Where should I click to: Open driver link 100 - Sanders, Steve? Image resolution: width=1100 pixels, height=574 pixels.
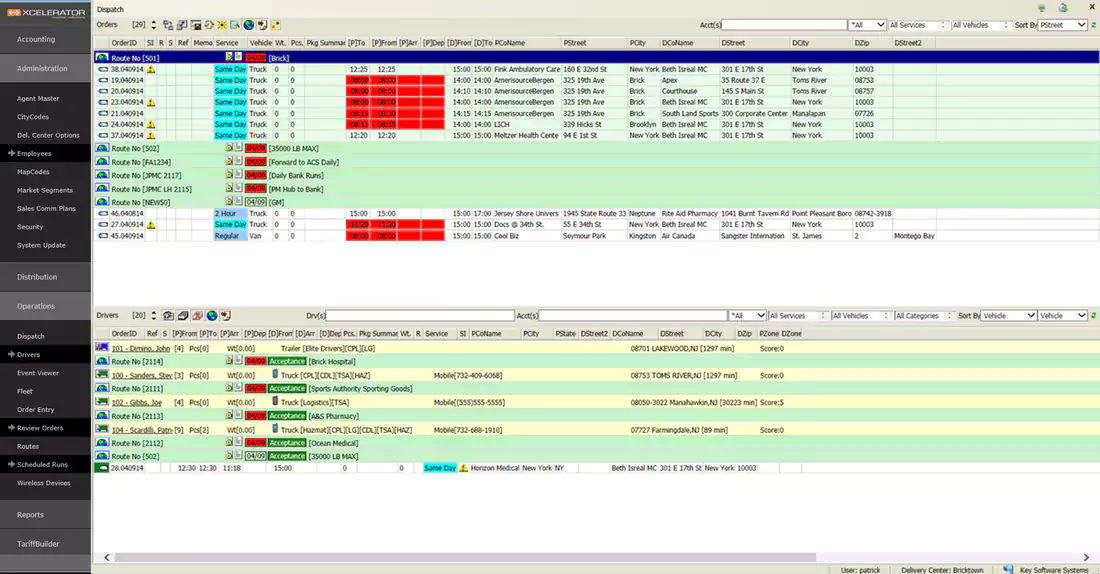(141, 375)
